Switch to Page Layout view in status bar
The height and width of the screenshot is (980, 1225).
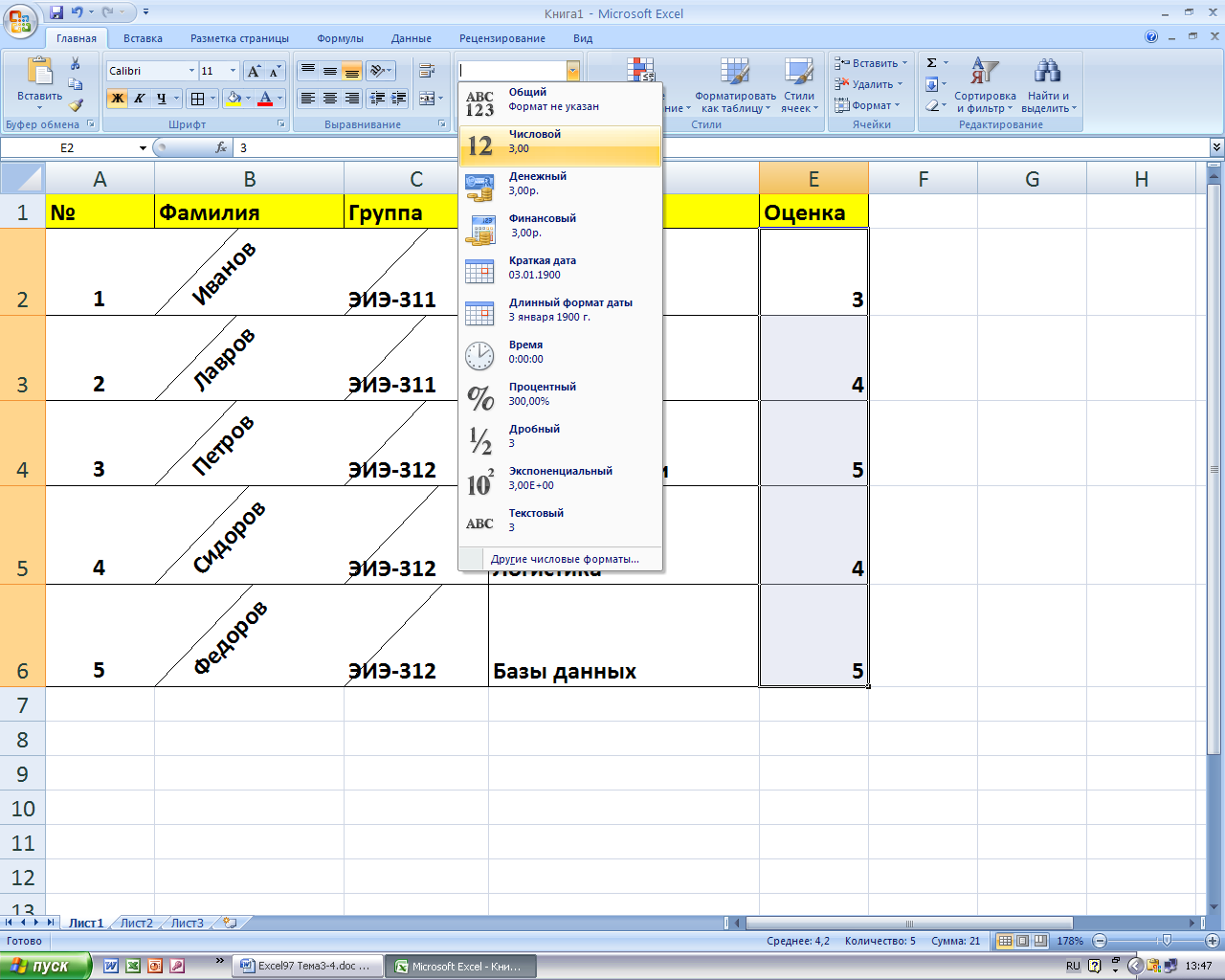(x=1022, y=941)
